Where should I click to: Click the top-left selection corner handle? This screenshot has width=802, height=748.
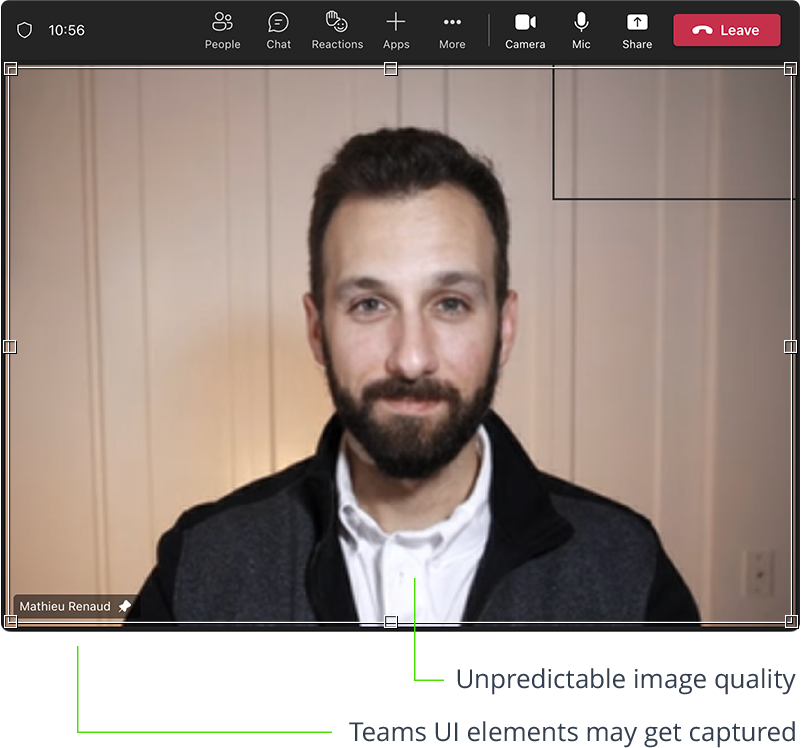pos(10,69)
